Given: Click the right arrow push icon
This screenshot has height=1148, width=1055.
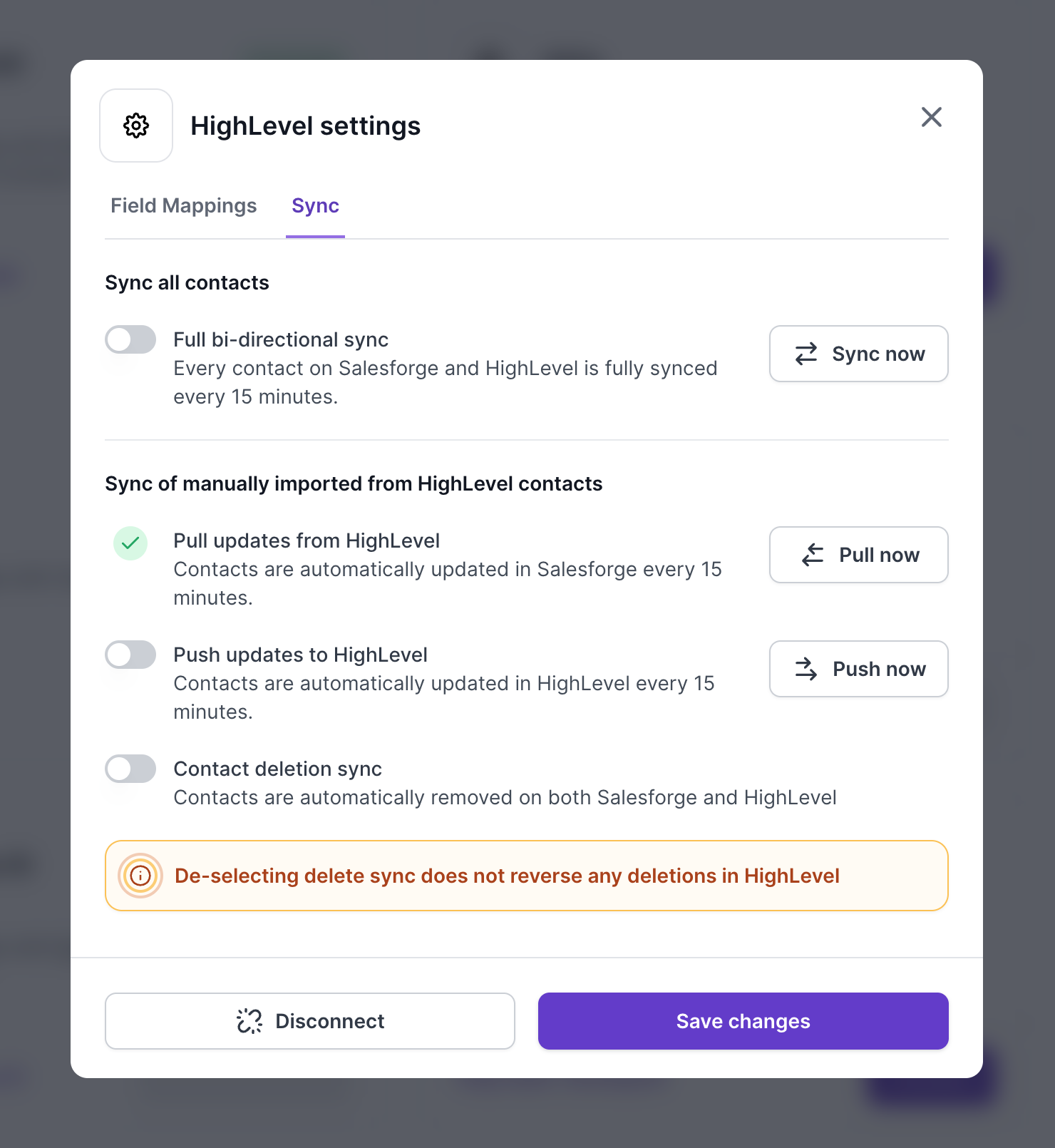Looking at the screenshot, I should (806, 669).
